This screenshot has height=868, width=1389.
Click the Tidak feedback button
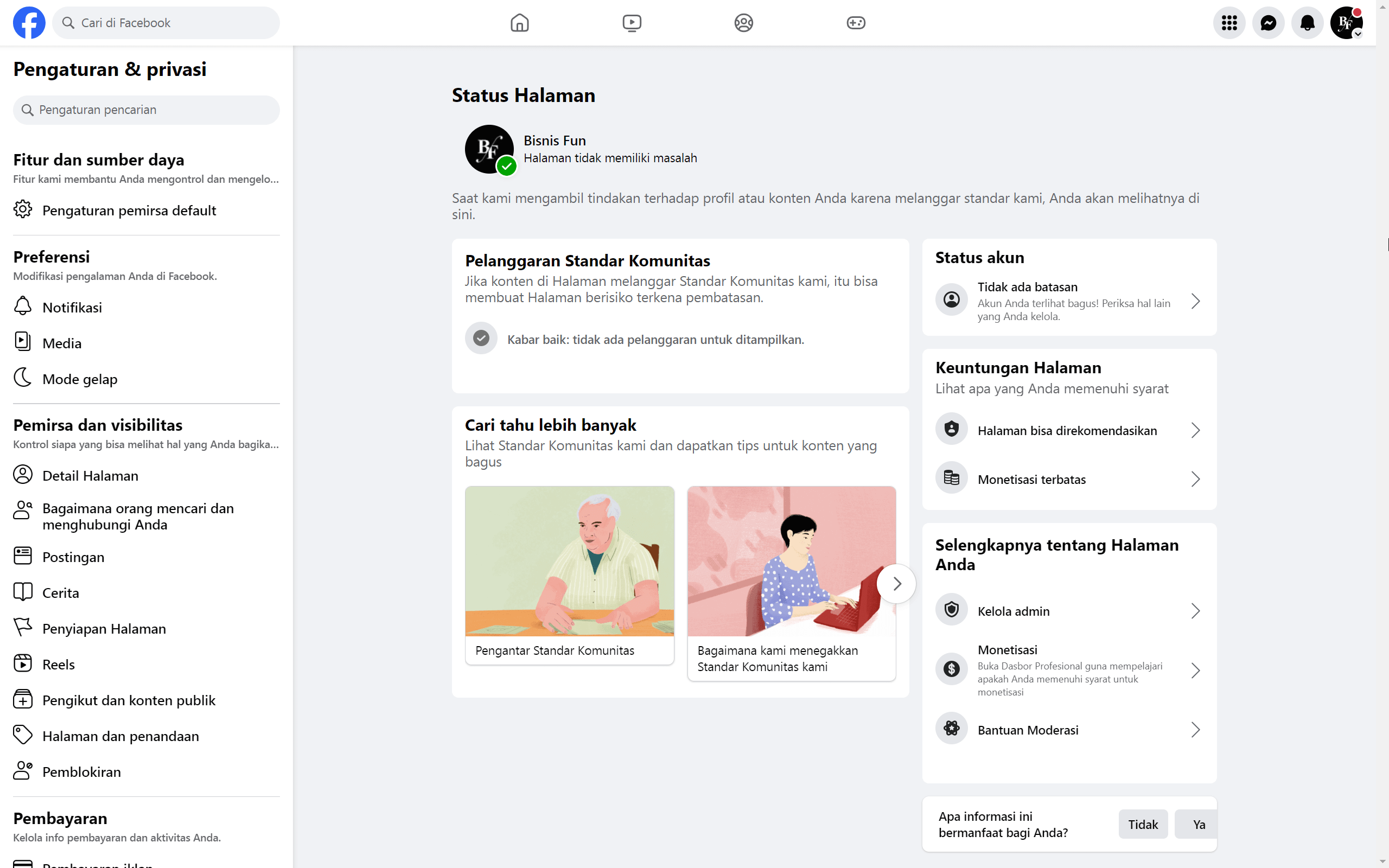(1142, 824)
